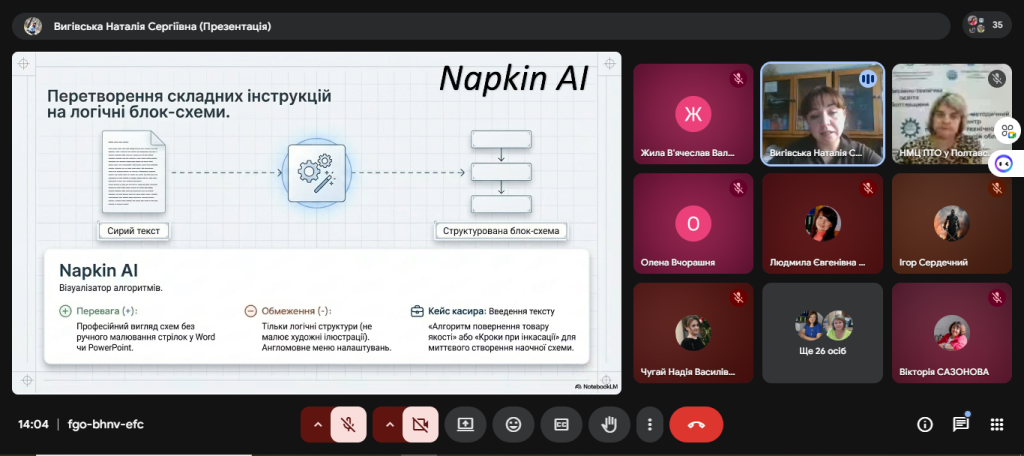The image size is (1024, 456).
Task: Open the chat panel icon
Action: [960, 424]
